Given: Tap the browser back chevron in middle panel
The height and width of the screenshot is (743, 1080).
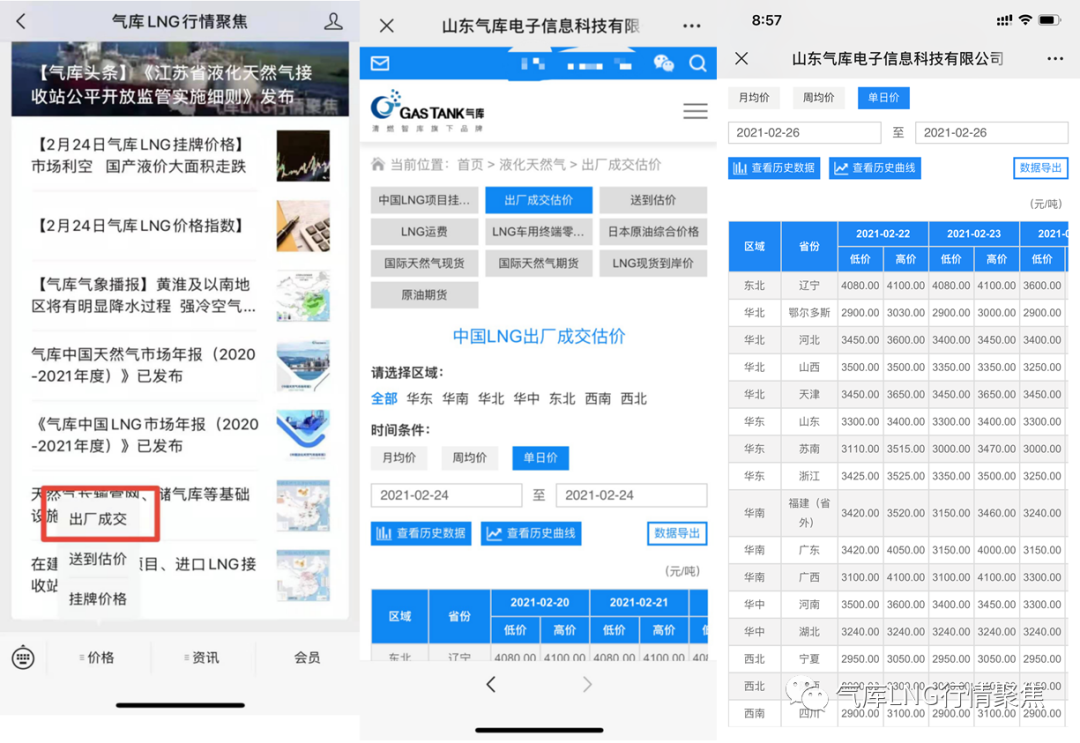Looking at the screenshot, I should [x=490, y=684].
